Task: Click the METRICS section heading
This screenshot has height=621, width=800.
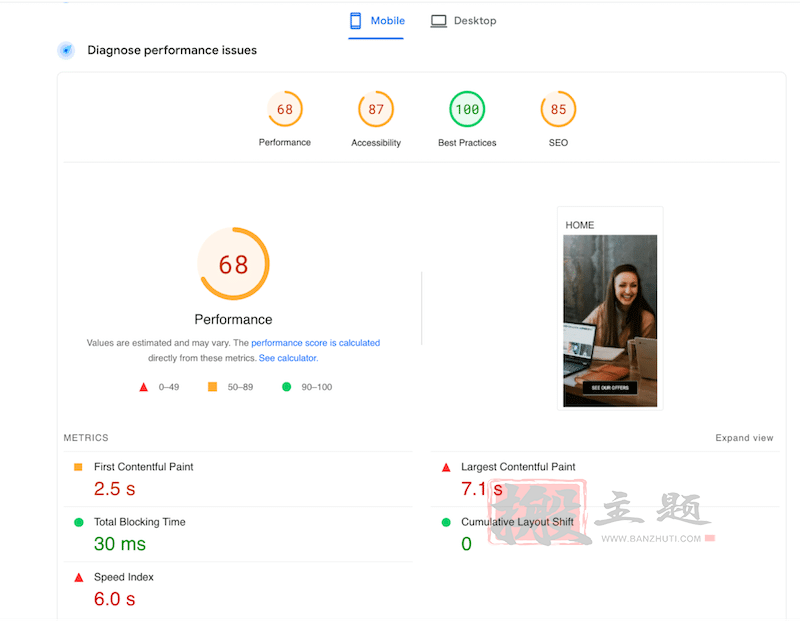Action: coord(86,438)
